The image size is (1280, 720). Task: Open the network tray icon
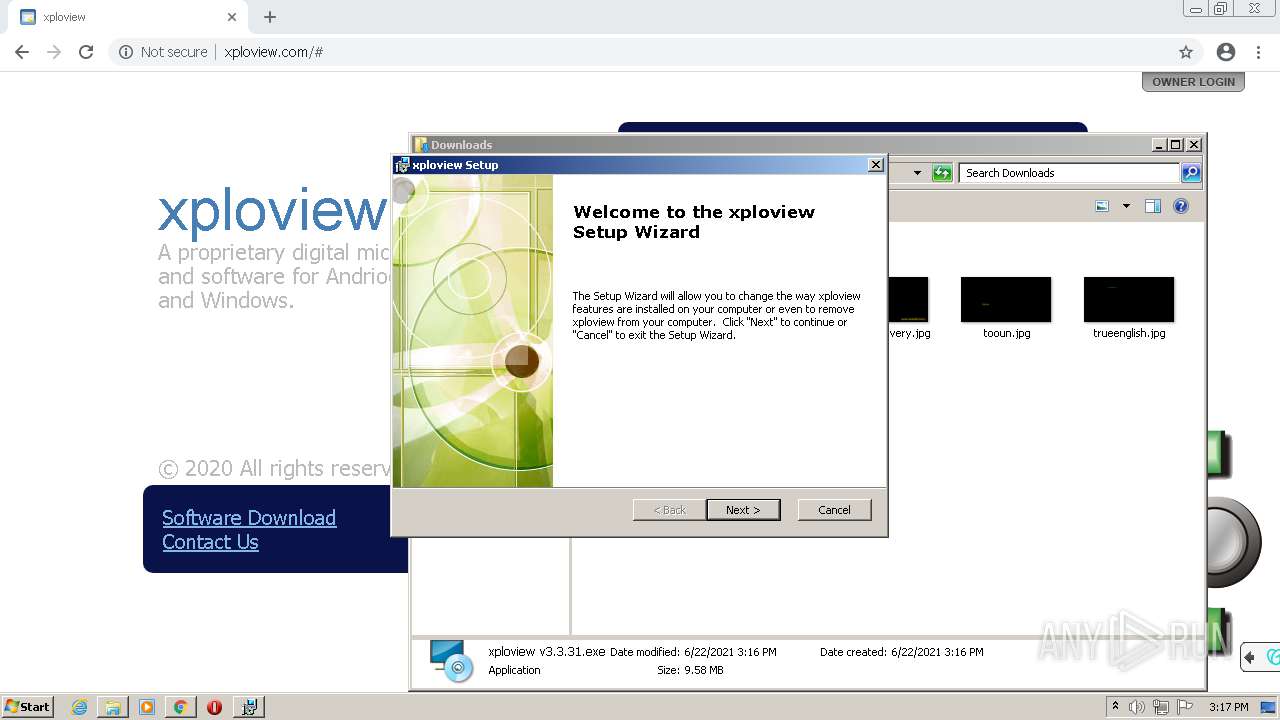(x=1161, y=707)
